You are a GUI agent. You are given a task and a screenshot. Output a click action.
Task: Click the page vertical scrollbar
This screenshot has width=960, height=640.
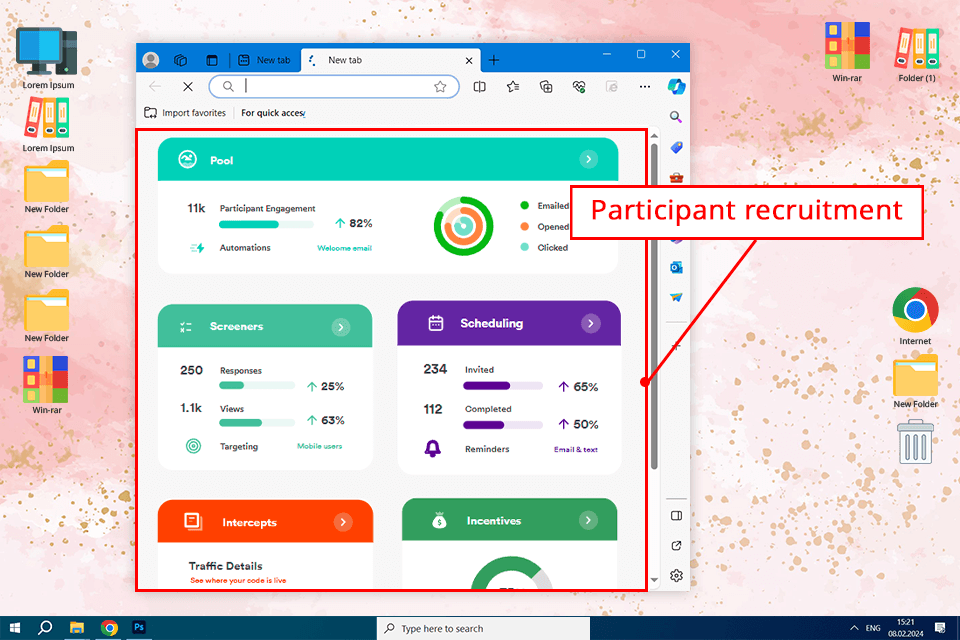click(654, 306)
